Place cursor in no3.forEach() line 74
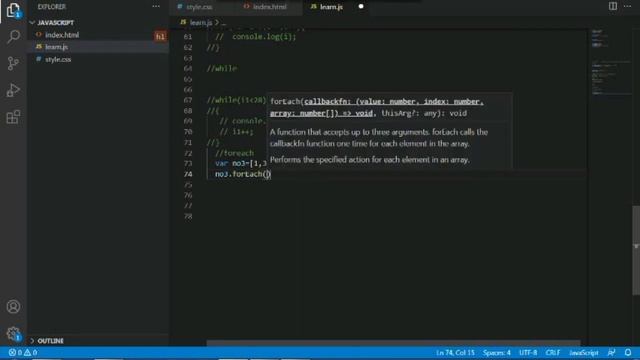The height and width of the screenshot is (360, 640). click(243, 174)
